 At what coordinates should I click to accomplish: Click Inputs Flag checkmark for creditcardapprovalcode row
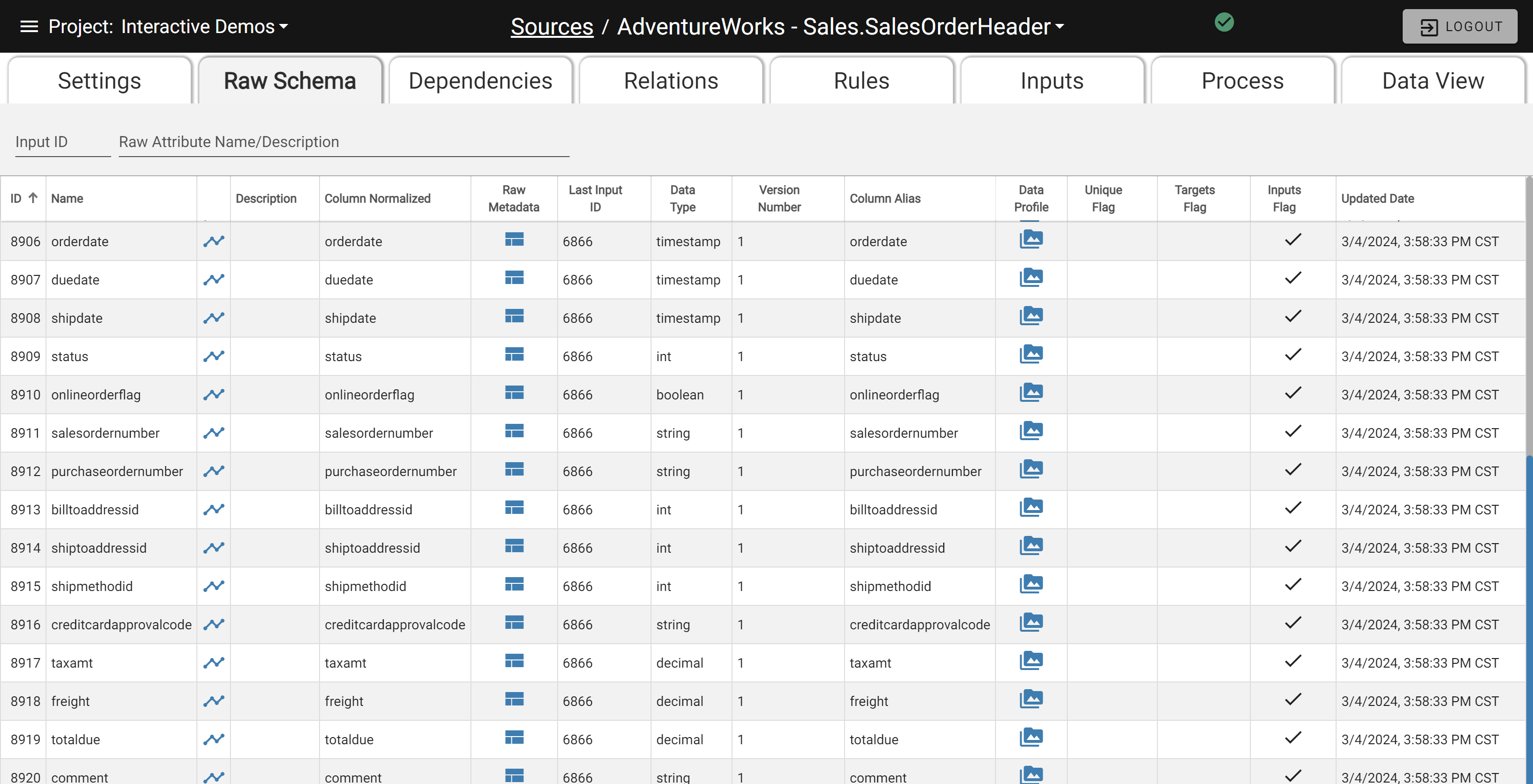click(1293, 623)
